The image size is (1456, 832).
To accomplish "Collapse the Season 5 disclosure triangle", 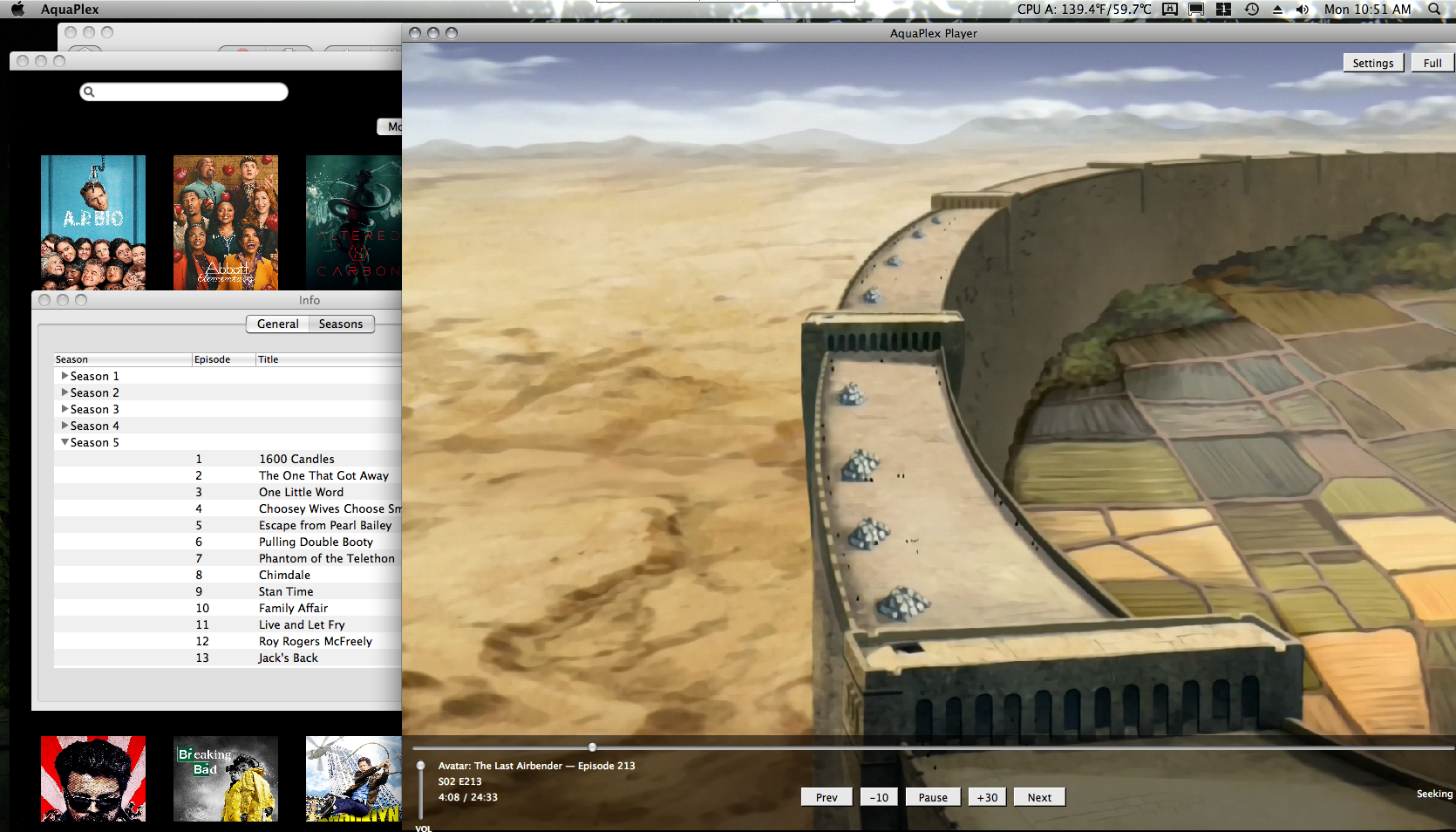I will tap(65, 442).
